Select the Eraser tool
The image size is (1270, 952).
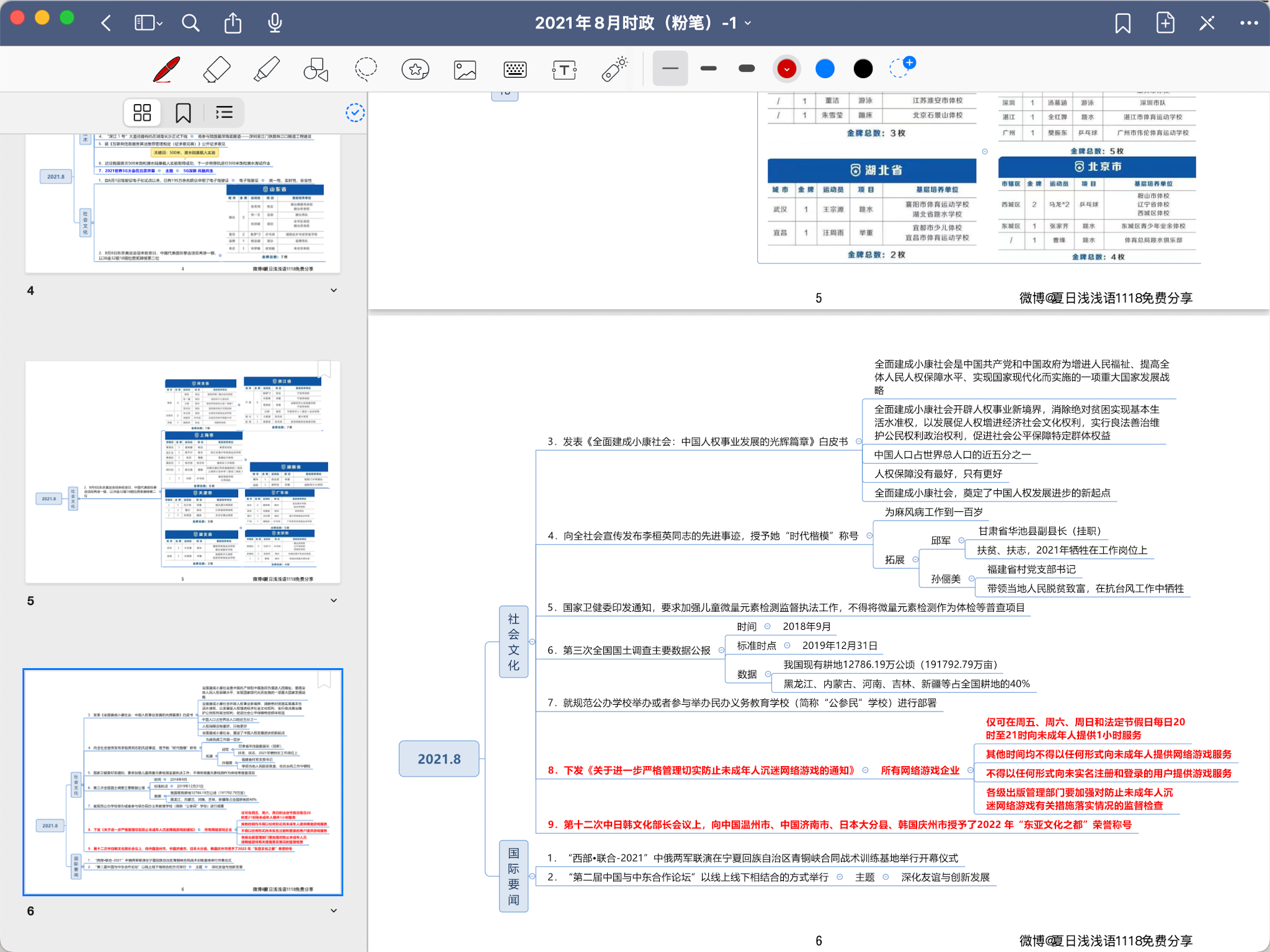[216, 69]
